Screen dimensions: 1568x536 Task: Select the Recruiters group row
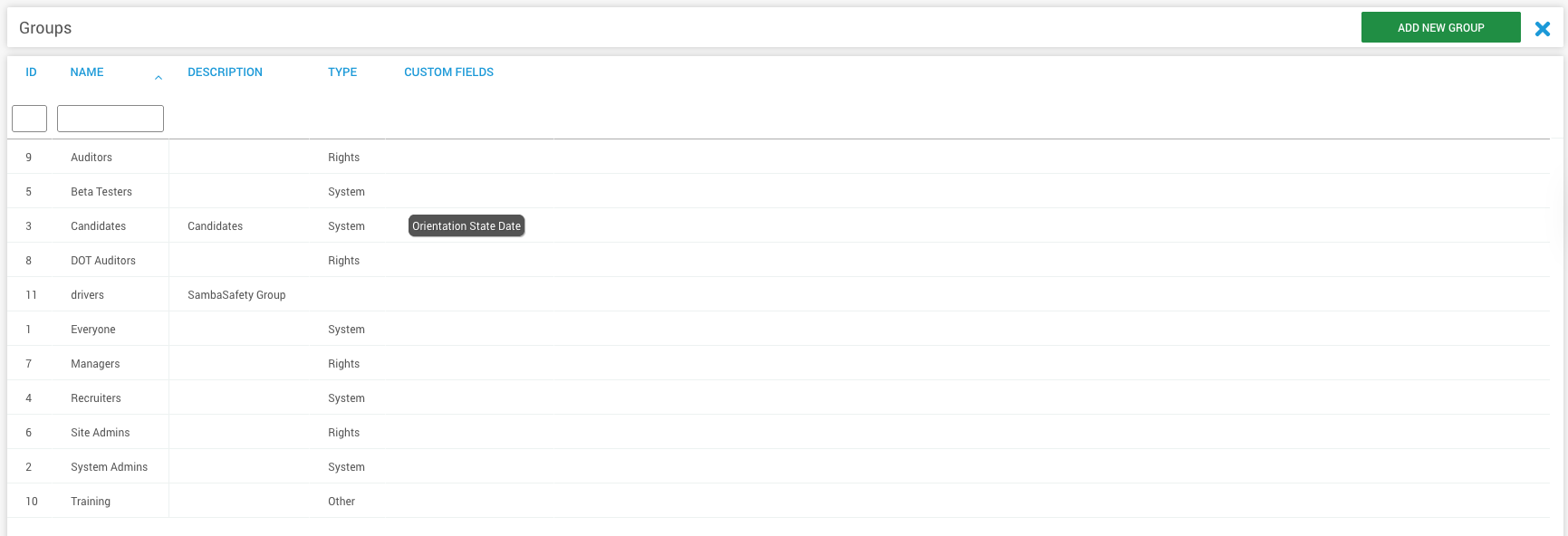pyautogui.click(x=96, y=398)
